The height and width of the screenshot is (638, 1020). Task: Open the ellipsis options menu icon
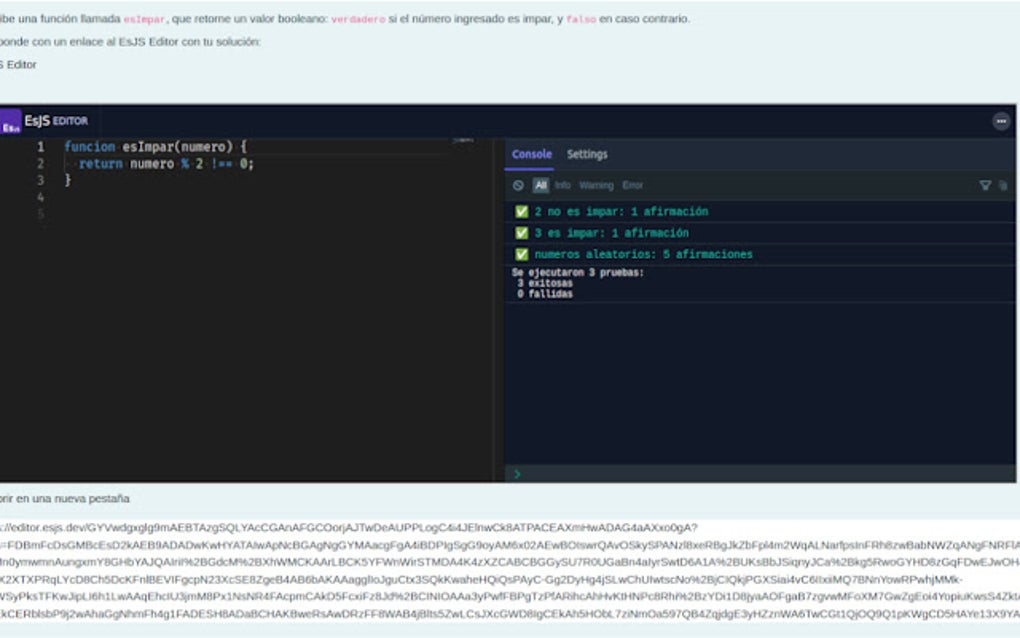pos(1000,122)
